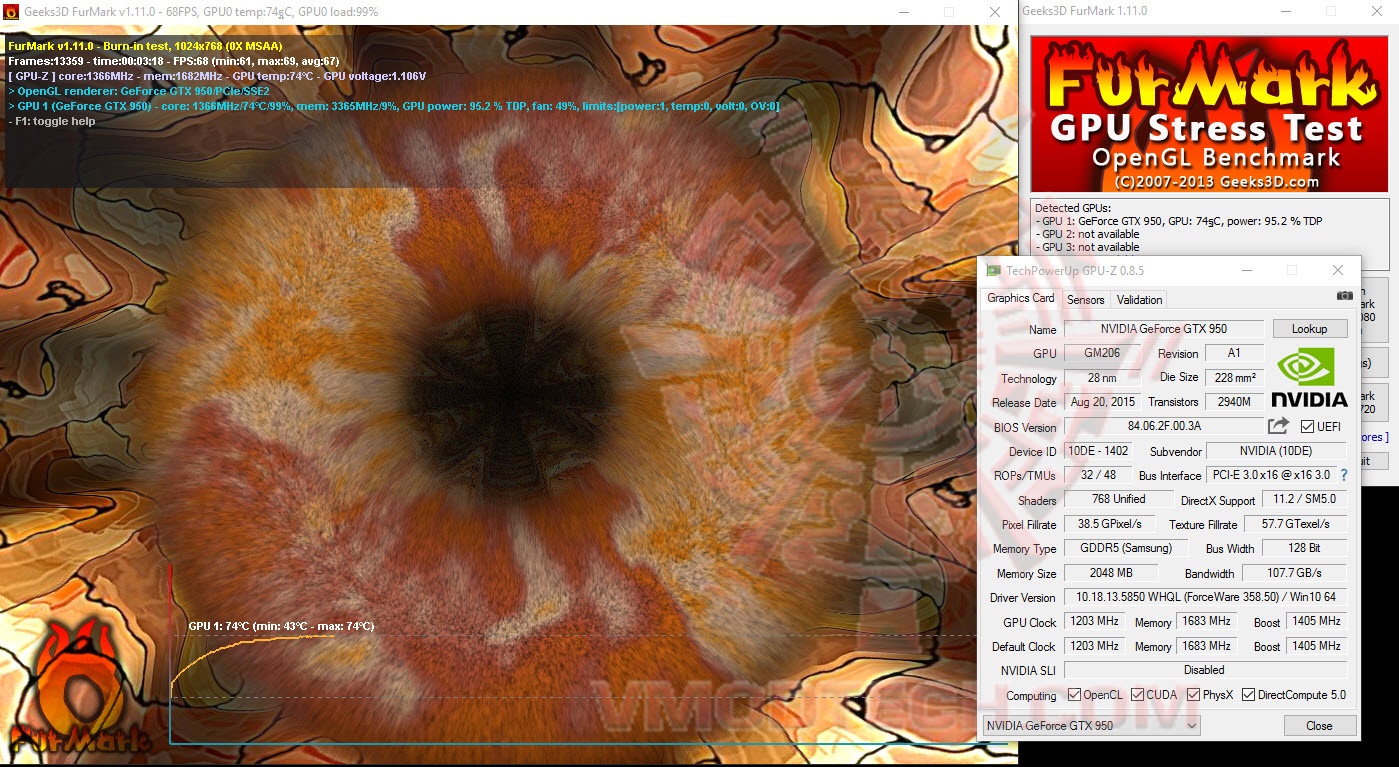Click the Bus Width field 128 Bit

tap(1304, 548)
